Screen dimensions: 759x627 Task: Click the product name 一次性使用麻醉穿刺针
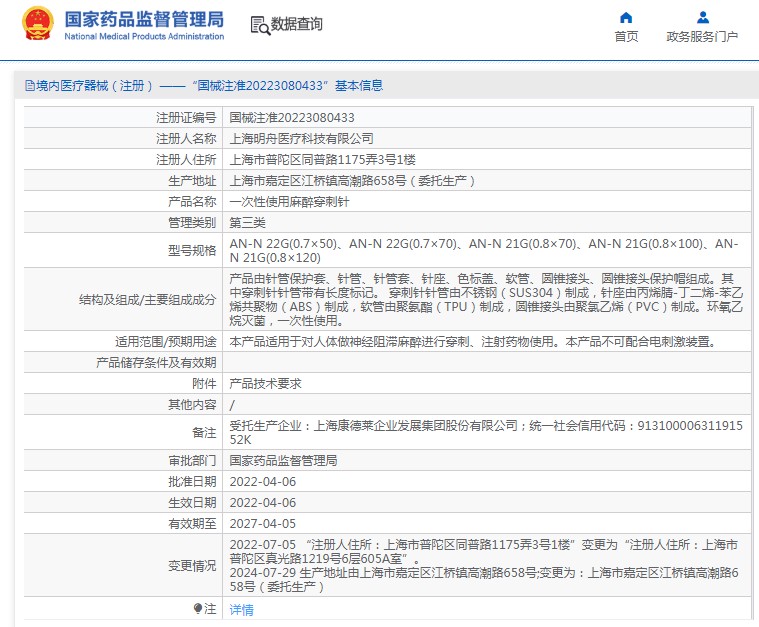[290, 201]
